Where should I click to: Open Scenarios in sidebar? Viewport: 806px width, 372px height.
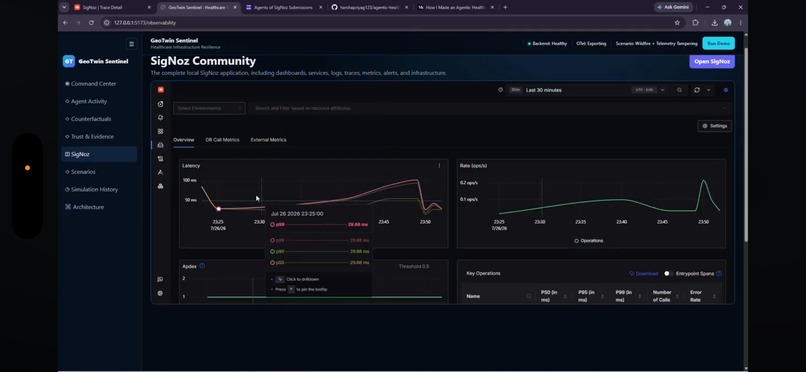(x=99, y=172)
